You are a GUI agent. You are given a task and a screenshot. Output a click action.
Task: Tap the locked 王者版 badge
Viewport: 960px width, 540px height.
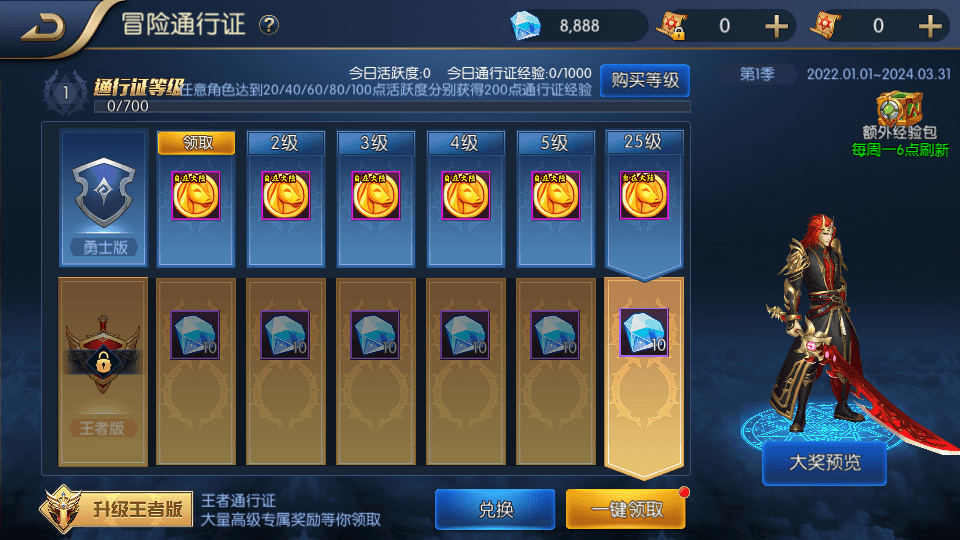coord(103,357)
